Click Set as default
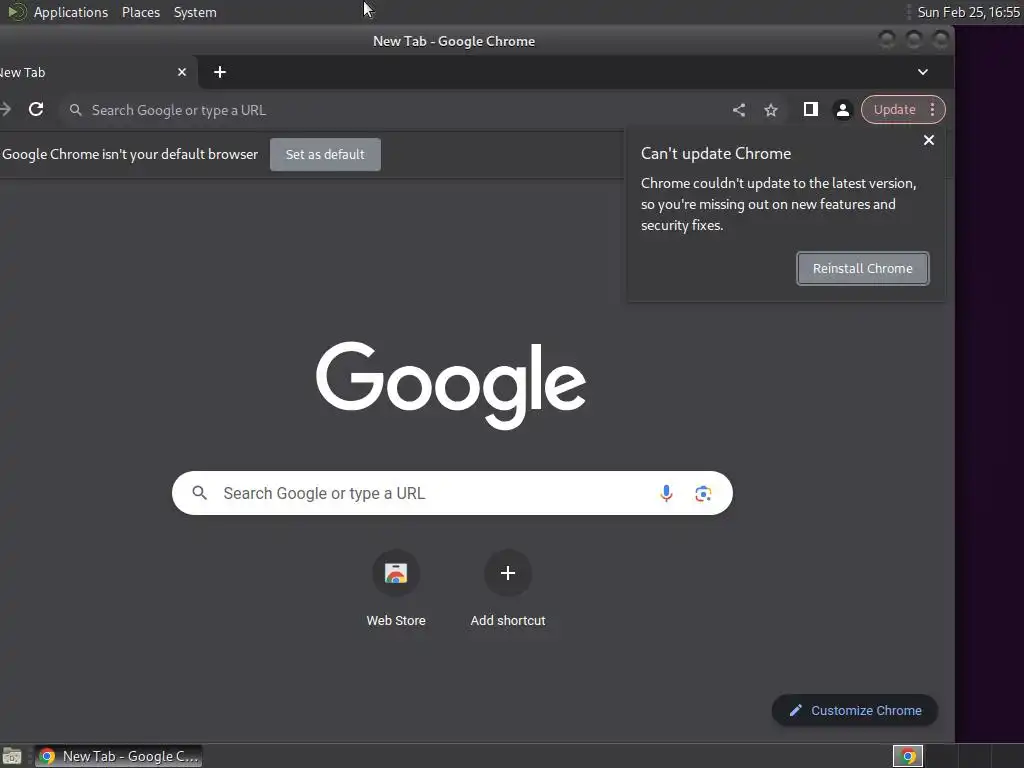The image size is (1024, 768). coord(325,154)
